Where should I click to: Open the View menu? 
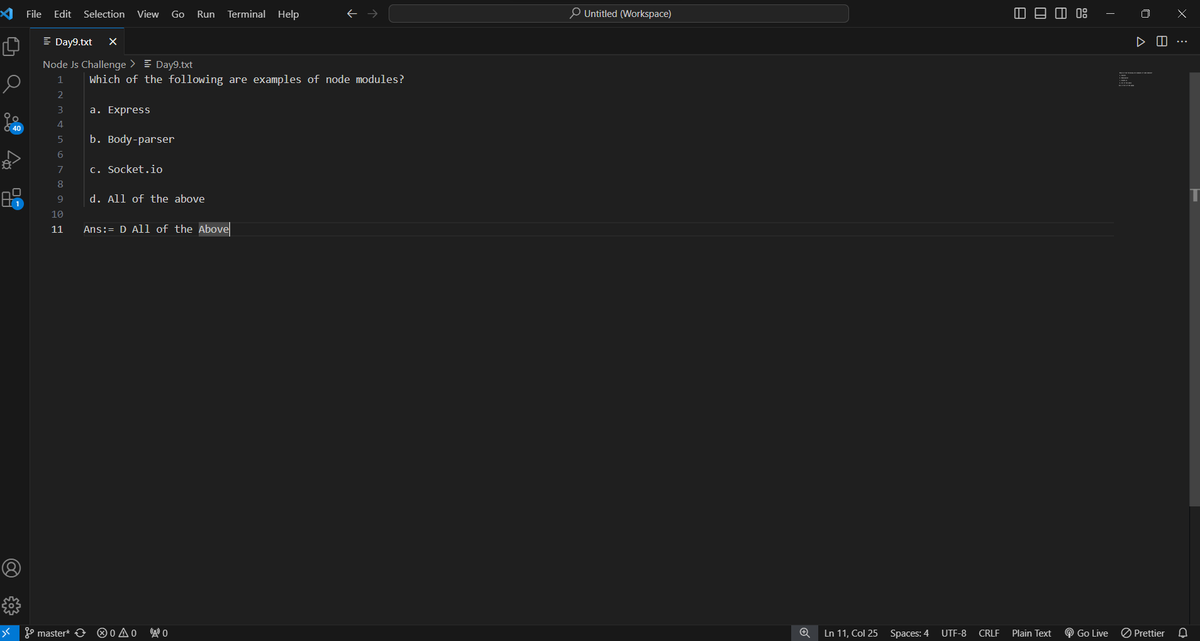(x=148, y=14)
